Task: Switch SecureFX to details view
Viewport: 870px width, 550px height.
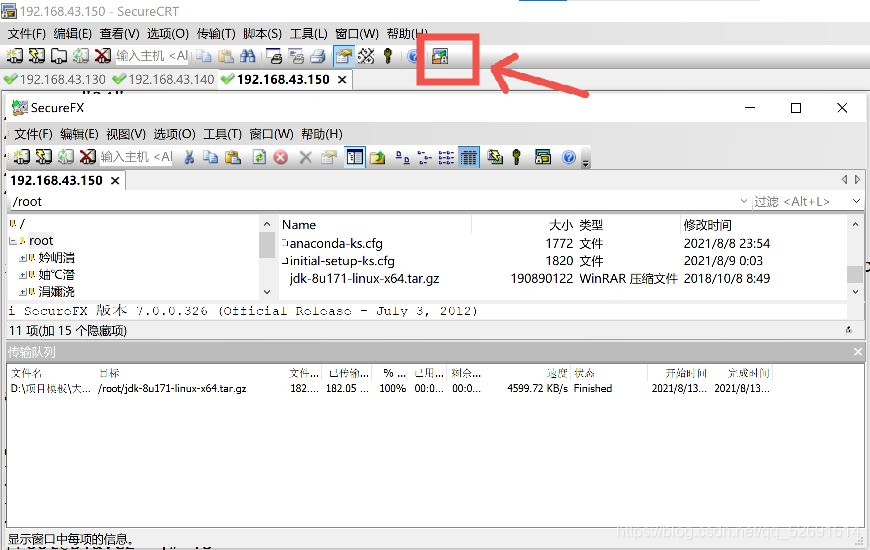Action: (x=469, y=158)
